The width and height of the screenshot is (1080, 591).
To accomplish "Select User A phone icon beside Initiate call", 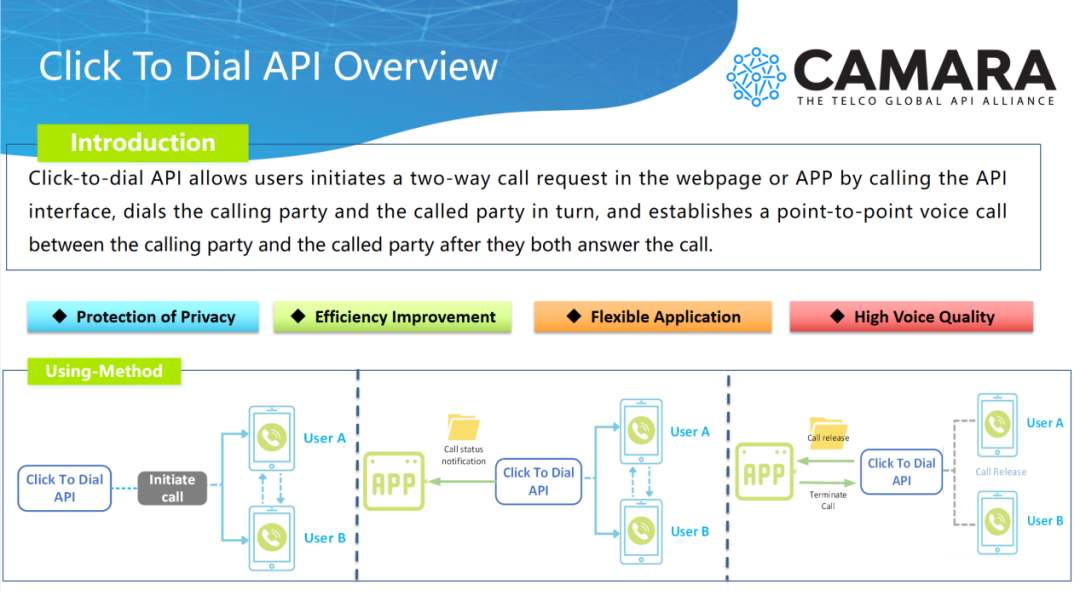I will click(x=271, y=438).
